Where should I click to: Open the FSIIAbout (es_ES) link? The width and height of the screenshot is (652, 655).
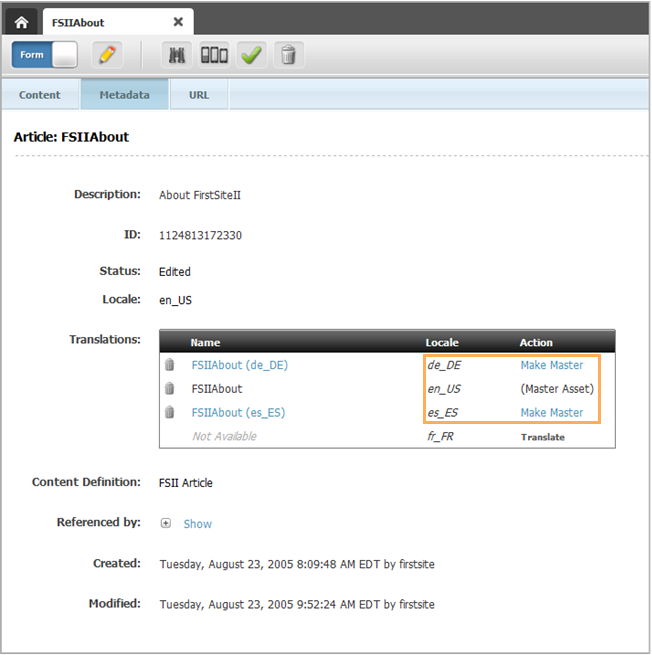tap(238, 413)
